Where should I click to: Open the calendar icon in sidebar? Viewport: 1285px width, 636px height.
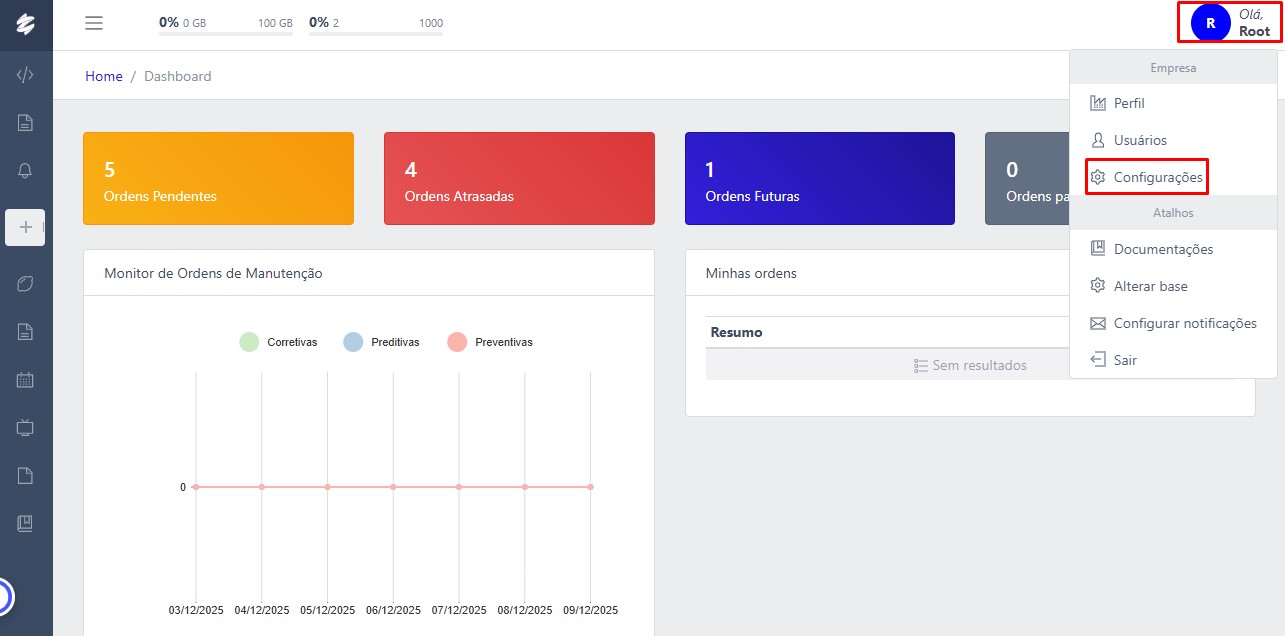click(x=25, y=380)
